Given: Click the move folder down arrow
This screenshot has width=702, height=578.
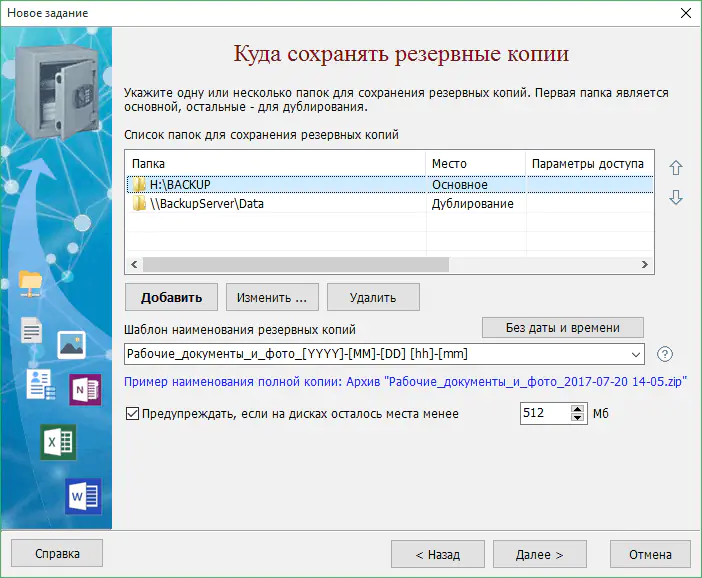Looking at the screenshot, I should [x=676, y=198].
